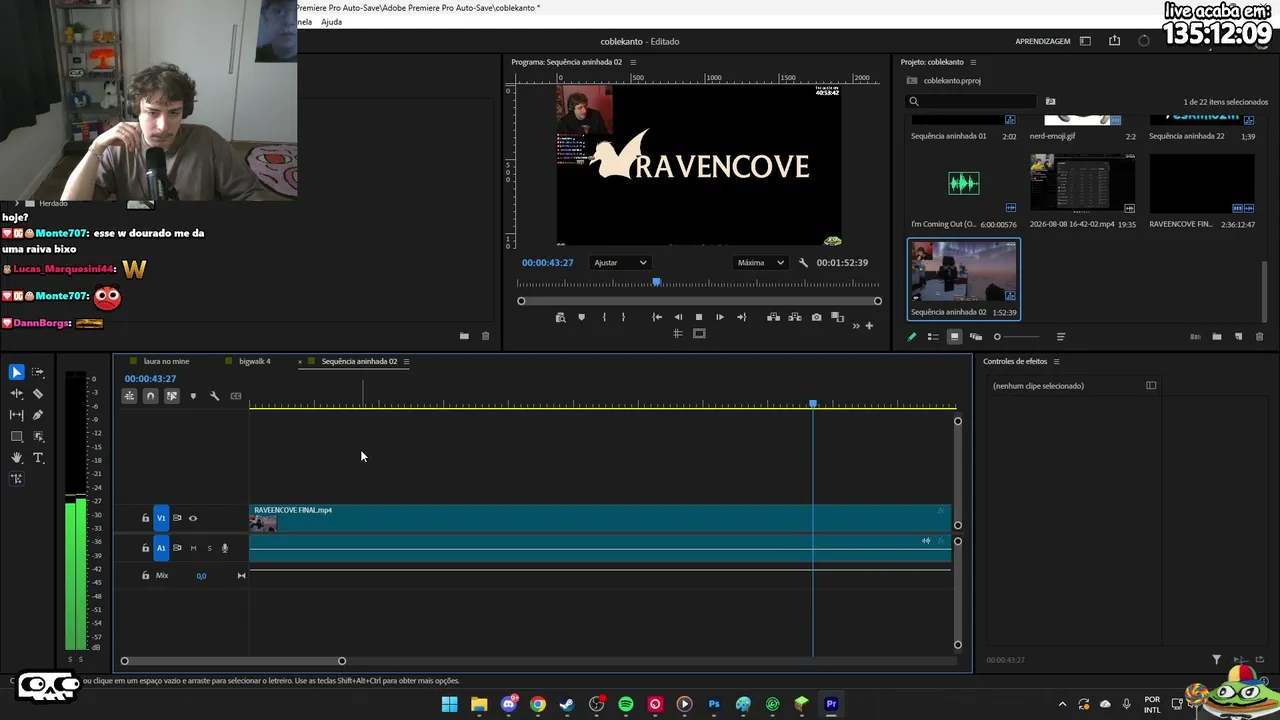Select the Razor tool
The height and width of the screenshot is (720, 1280).
(38, 394)
